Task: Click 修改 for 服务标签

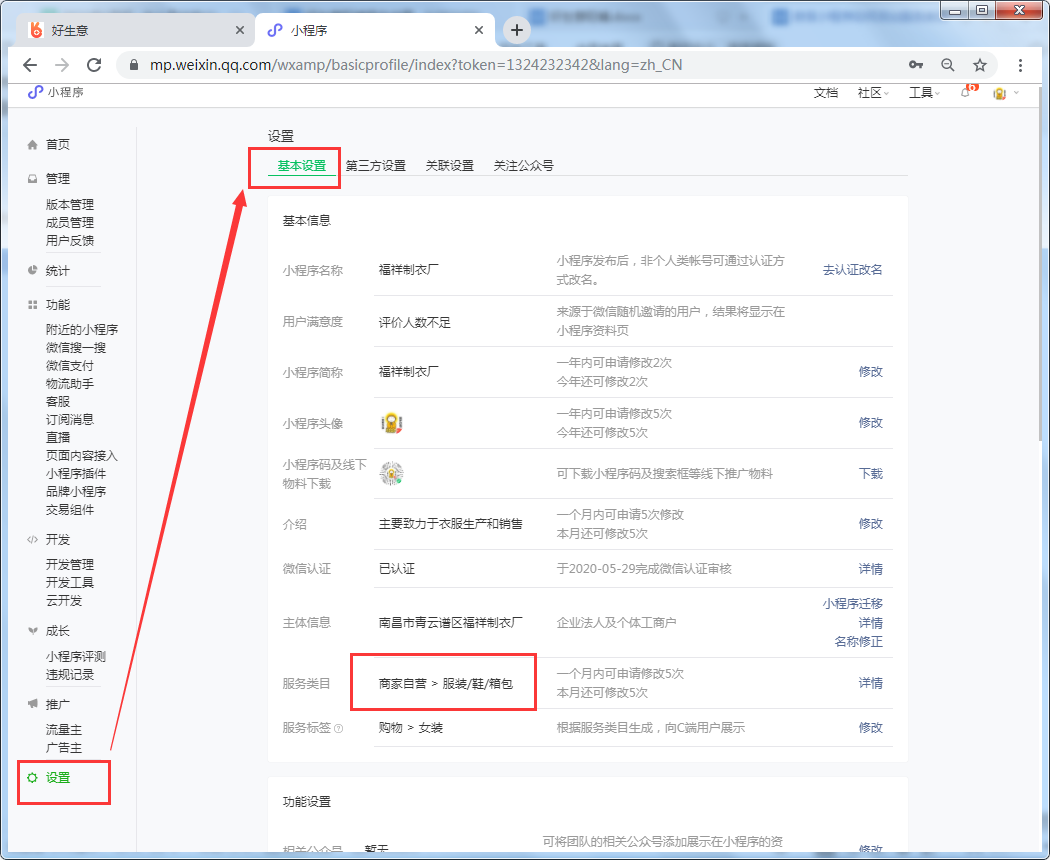Action: point(871,727)
